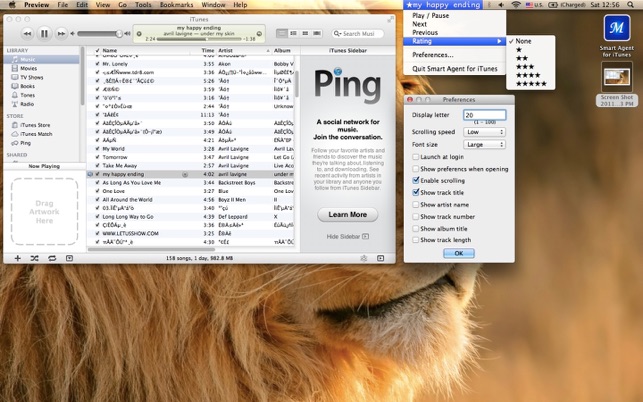Toggle repeat in iTunes bottom bar
Viewport: 643px width, 402px height.
click(x=52, y=258)
